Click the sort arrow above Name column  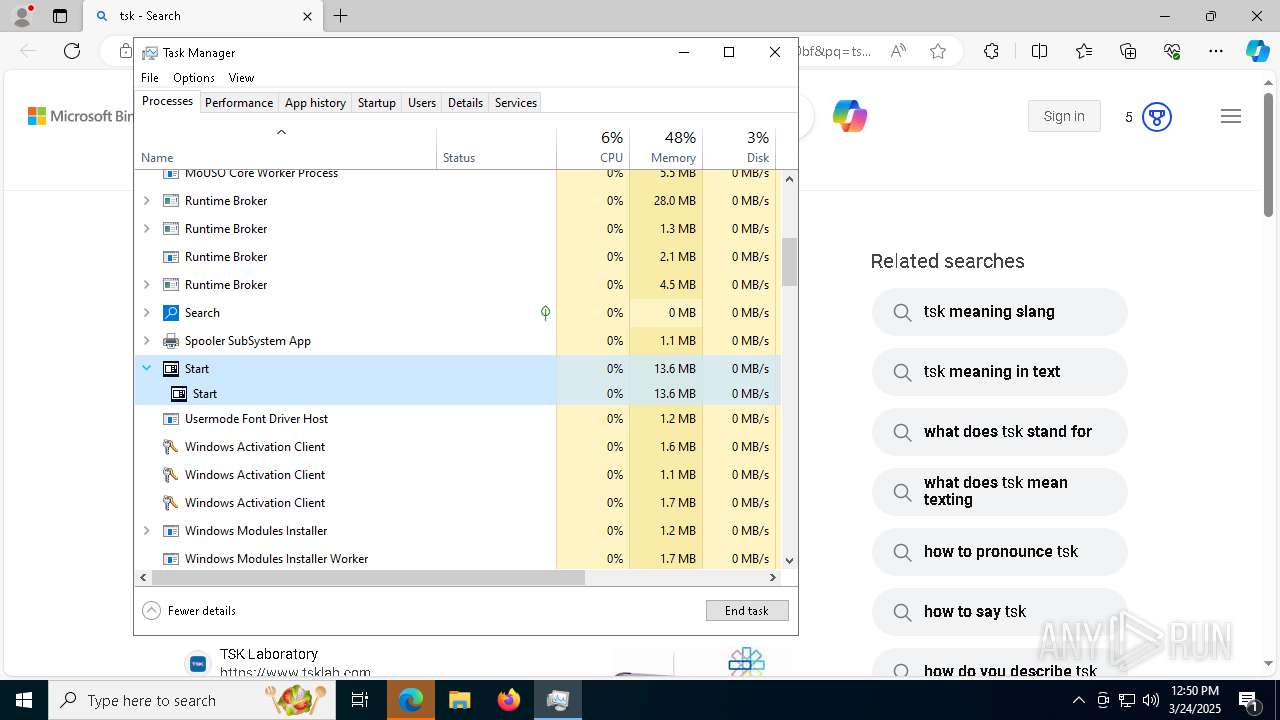tap(282, 132)
